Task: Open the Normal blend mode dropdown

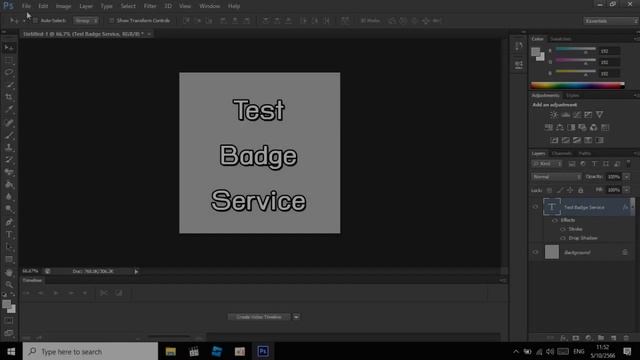Action: [556, 177]
